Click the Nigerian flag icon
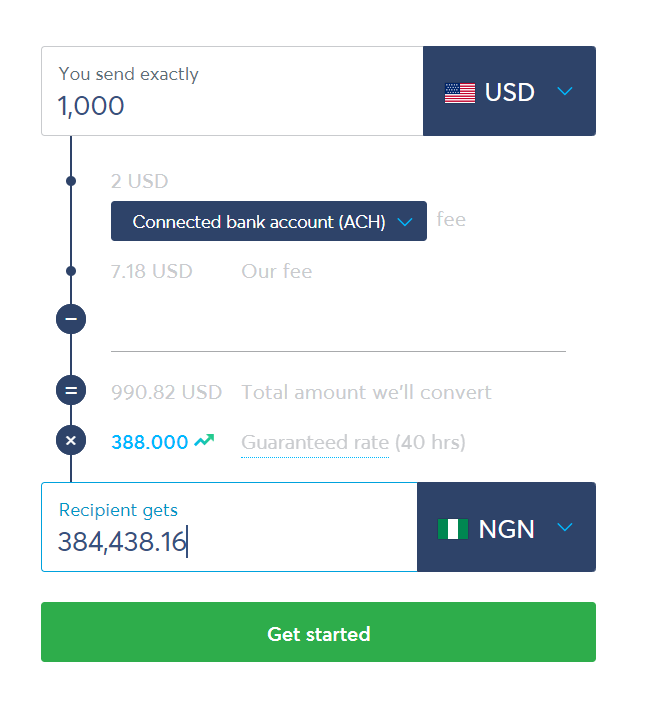This screenshot has width=667, height=704. click(453, 529)
